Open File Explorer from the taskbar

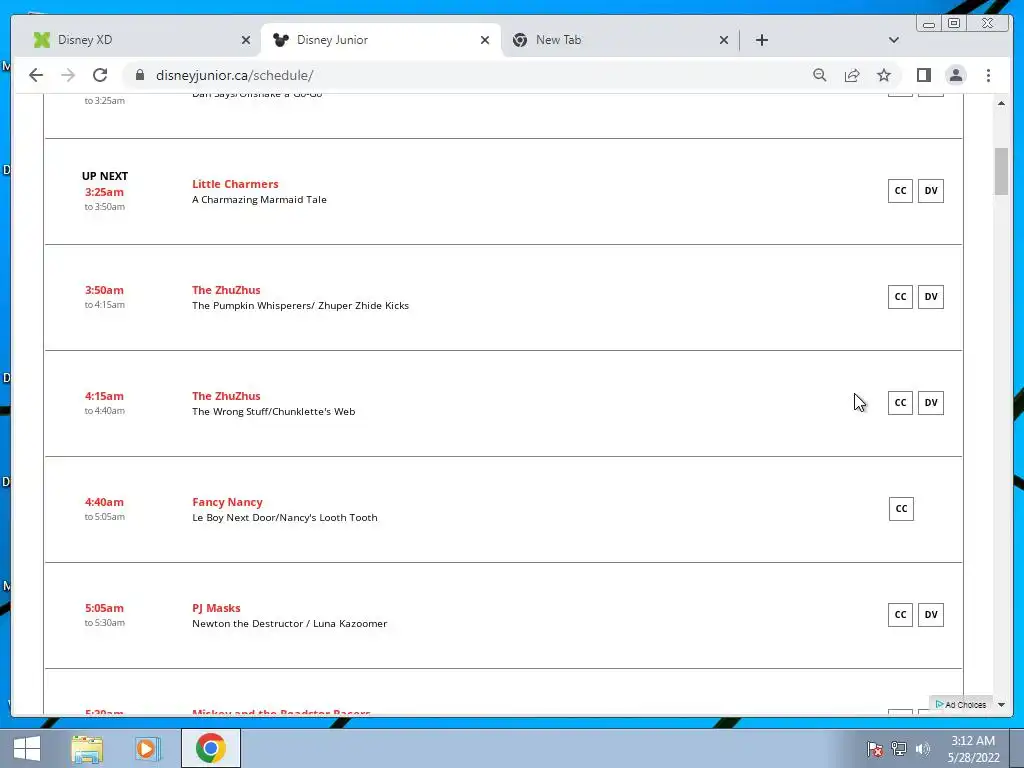pyautogui.click(x=87, y=748)
